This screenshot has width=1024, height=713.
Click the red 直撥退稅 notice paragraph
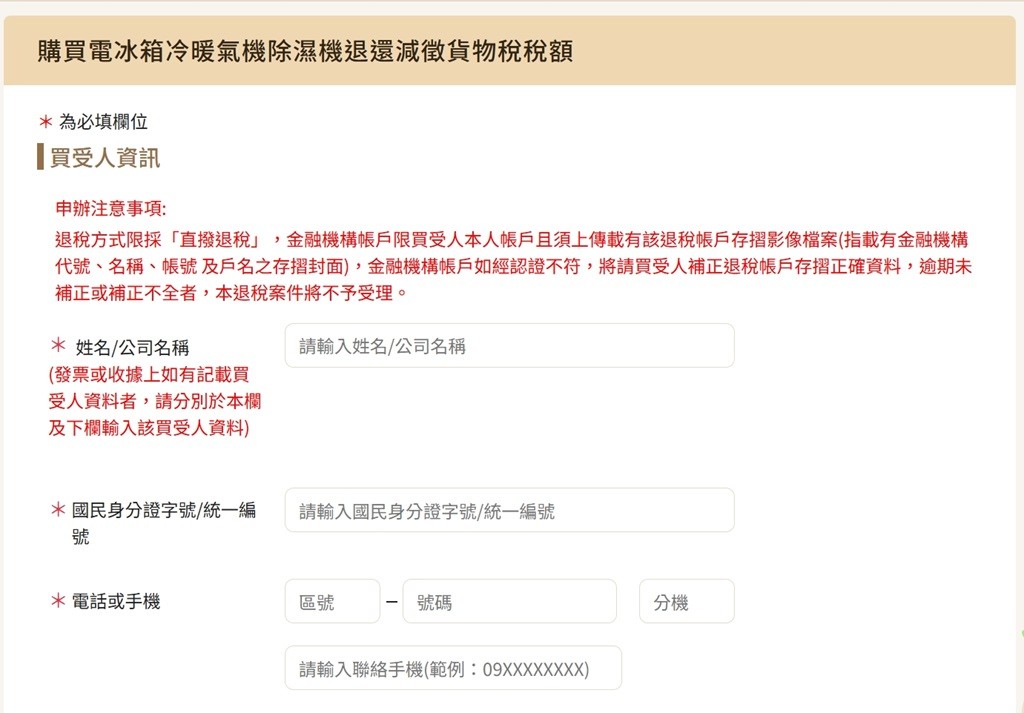coord(513,266)
